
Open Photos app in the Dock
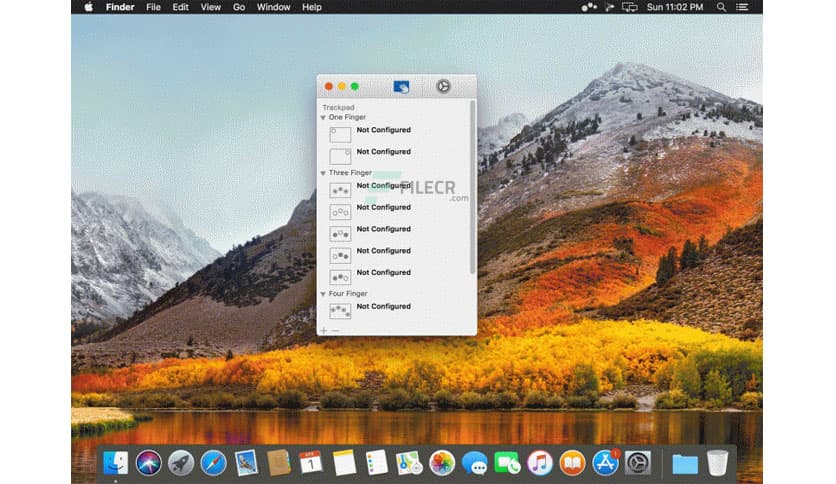(442, 462)
